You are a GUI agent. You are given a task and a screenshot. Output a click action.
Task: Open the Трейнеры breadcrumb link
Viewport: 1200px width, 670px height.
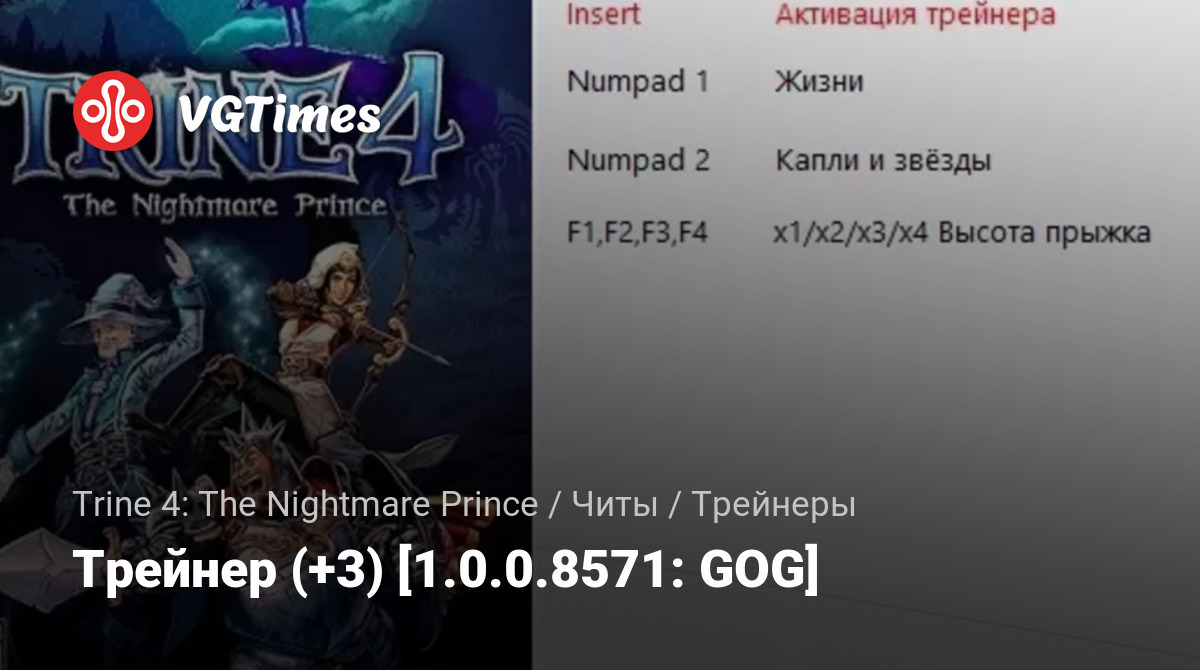773,506
